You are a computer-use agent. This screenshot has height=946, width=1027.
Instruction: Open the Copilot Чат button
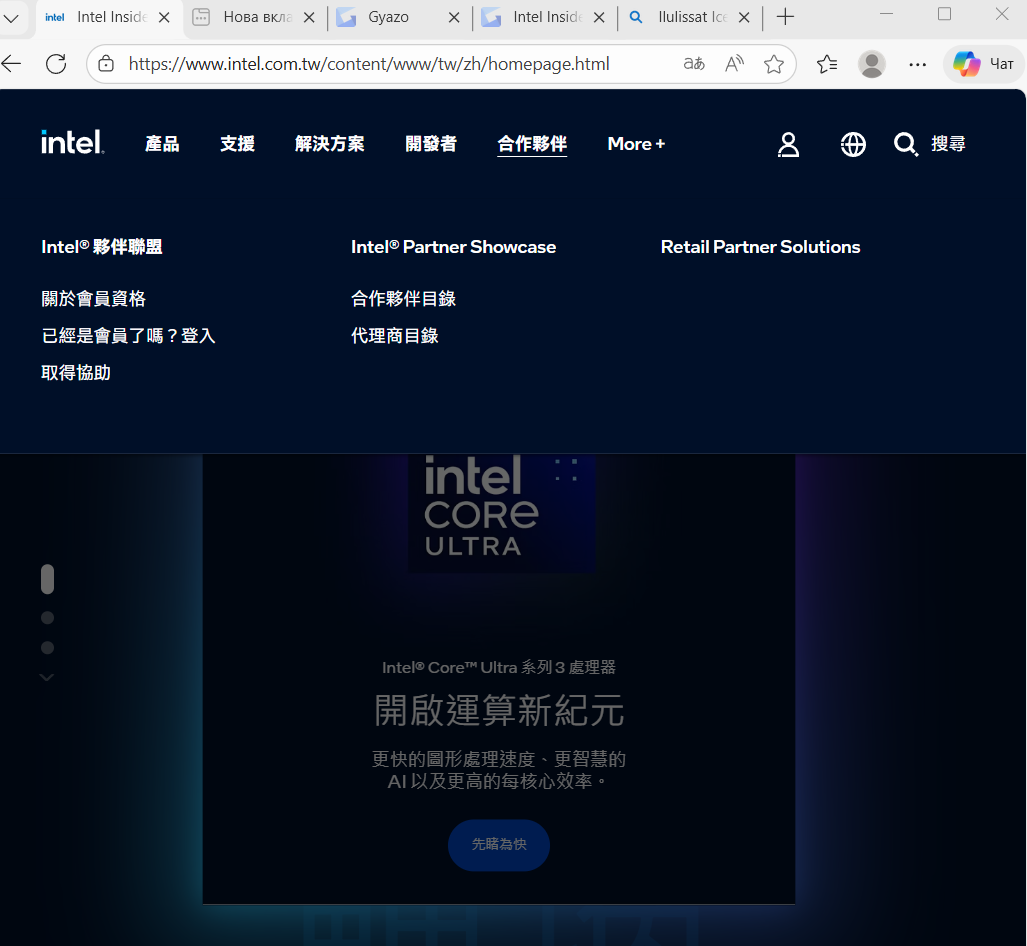pos(983,64)
